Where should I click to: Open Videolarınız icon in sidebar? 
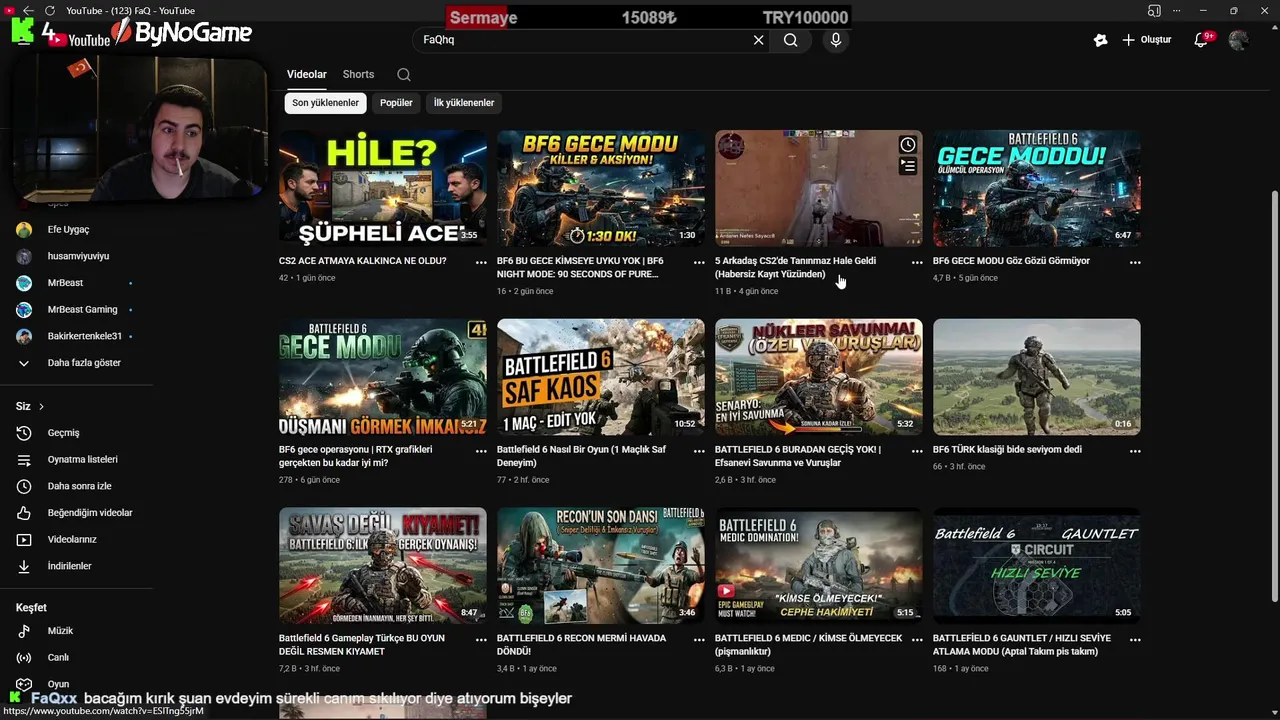click(x=24, y=540)
